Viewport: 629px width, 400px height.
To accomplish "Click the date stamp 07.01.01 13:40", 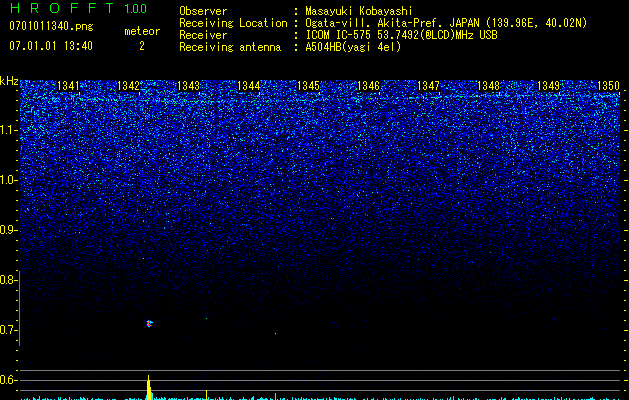I will pyautogui.click(x=51, y=46).
